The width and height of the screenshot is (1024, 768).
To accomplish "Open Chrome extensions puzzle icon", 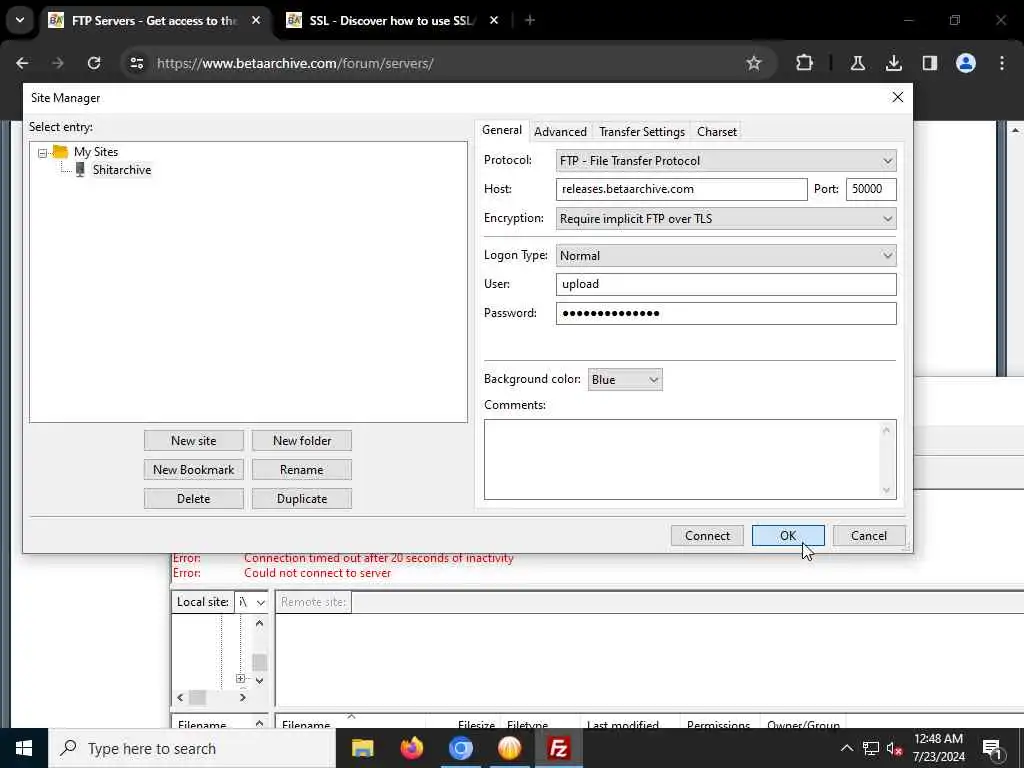I will point(804,63).
